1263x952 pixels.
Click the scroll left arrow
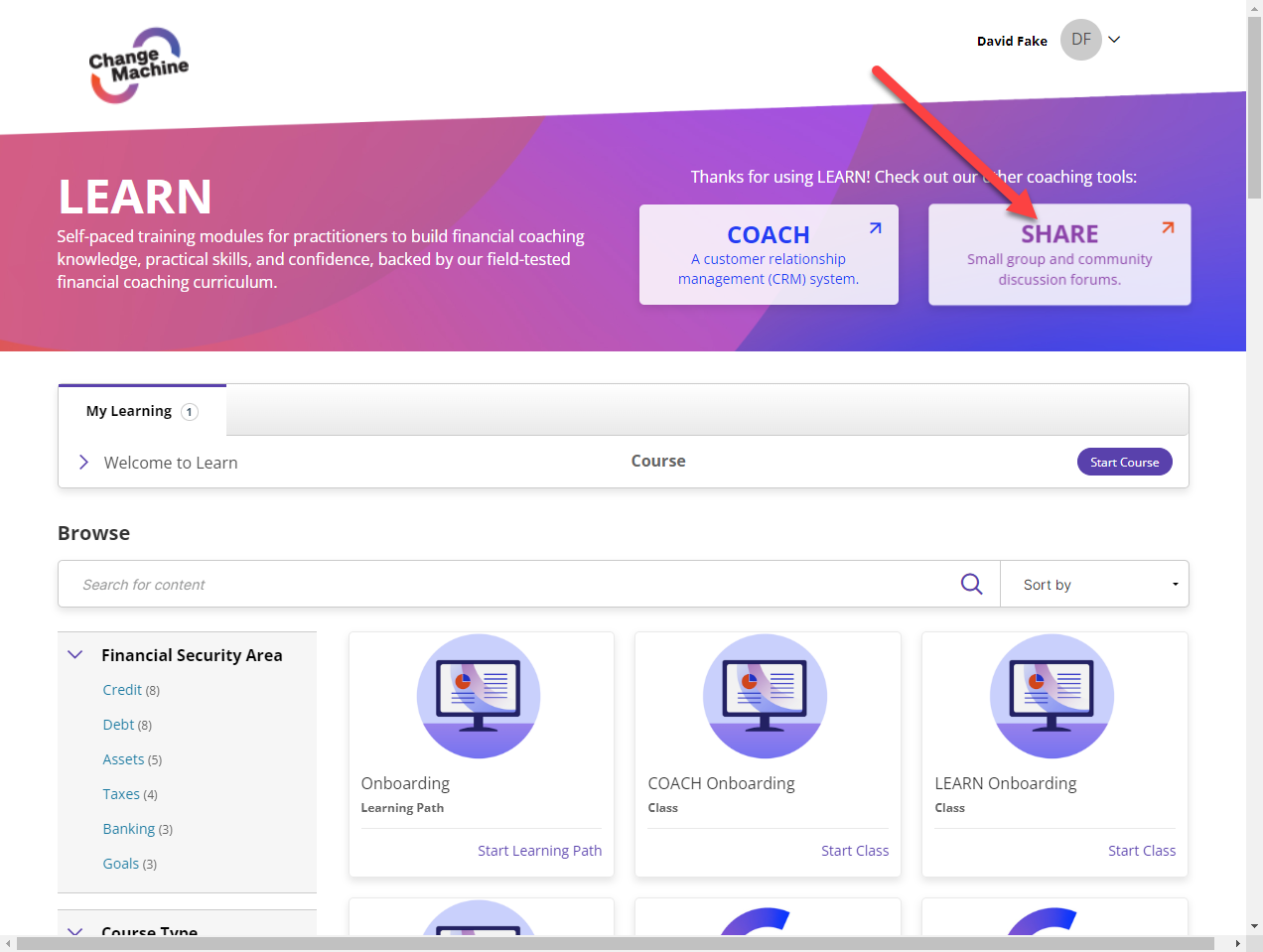point(8,943)
